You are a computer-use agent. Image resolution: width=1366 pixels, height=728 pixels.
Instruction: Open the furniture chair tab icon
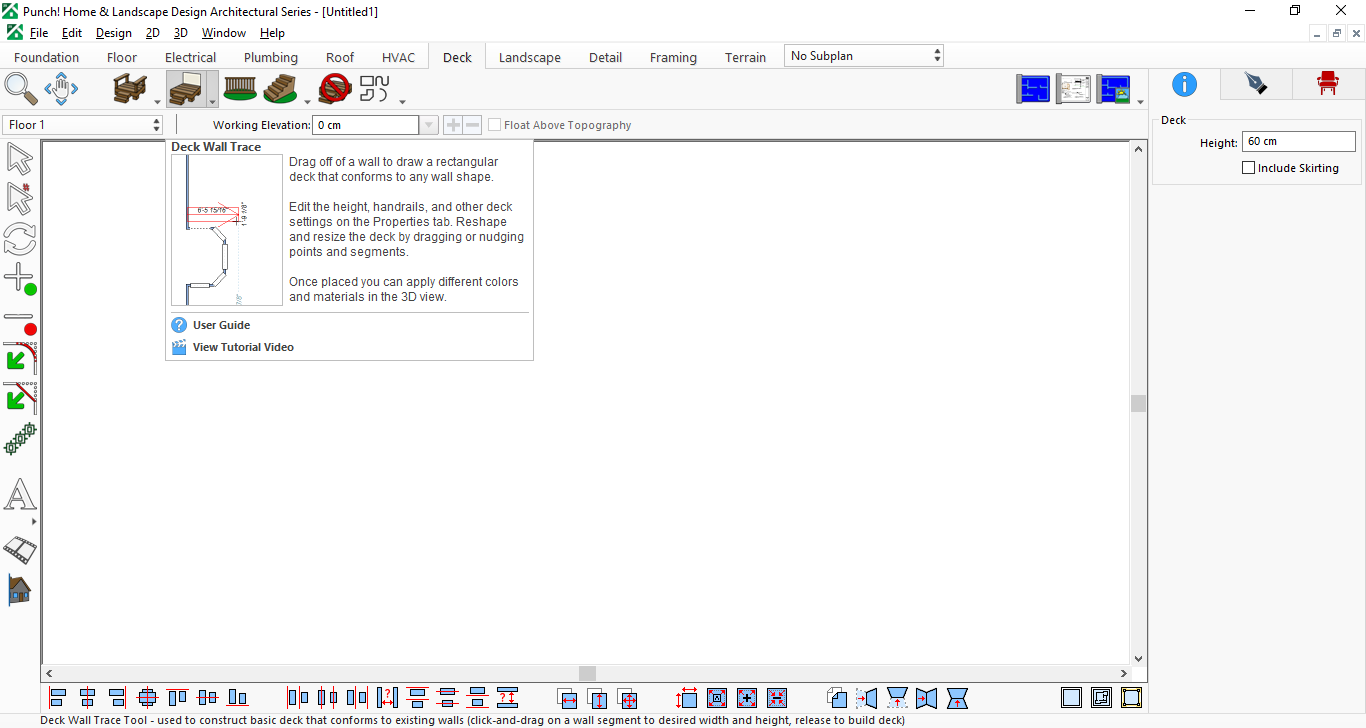point(1327,83)
